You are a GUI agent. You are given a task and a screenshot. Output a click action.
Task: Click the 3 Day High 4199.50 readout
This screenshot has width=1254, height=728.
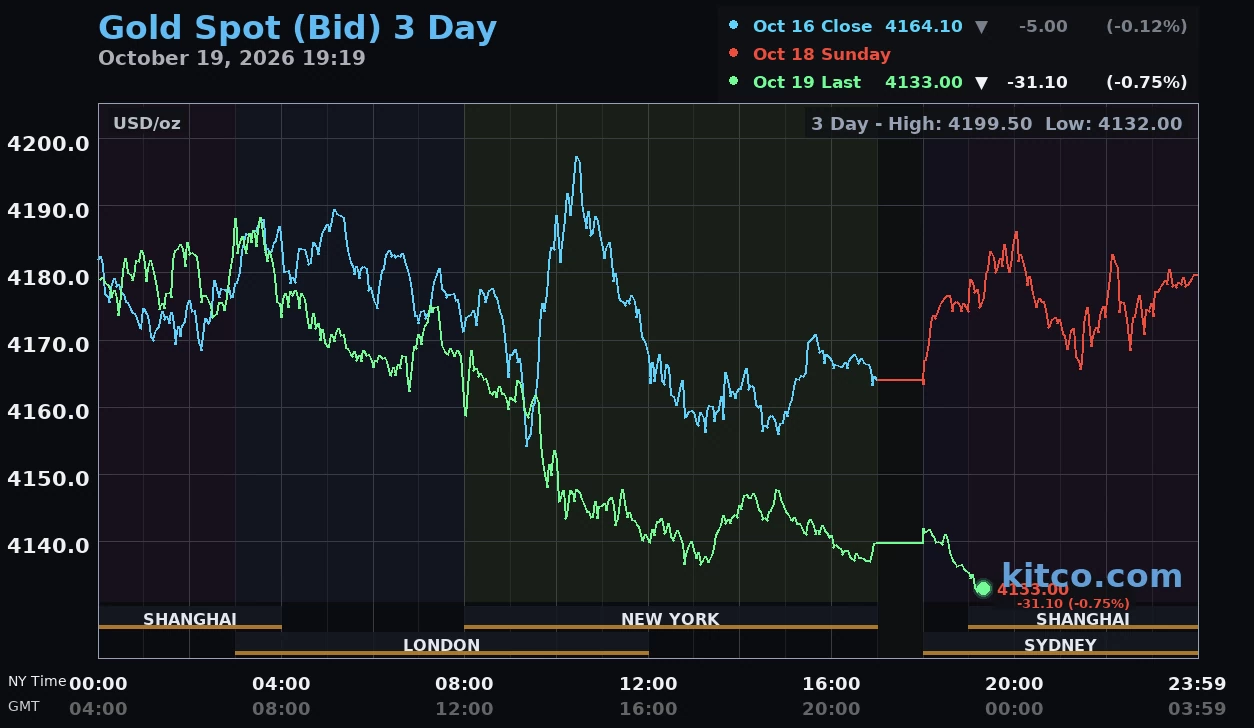click(x=922, y=124)
